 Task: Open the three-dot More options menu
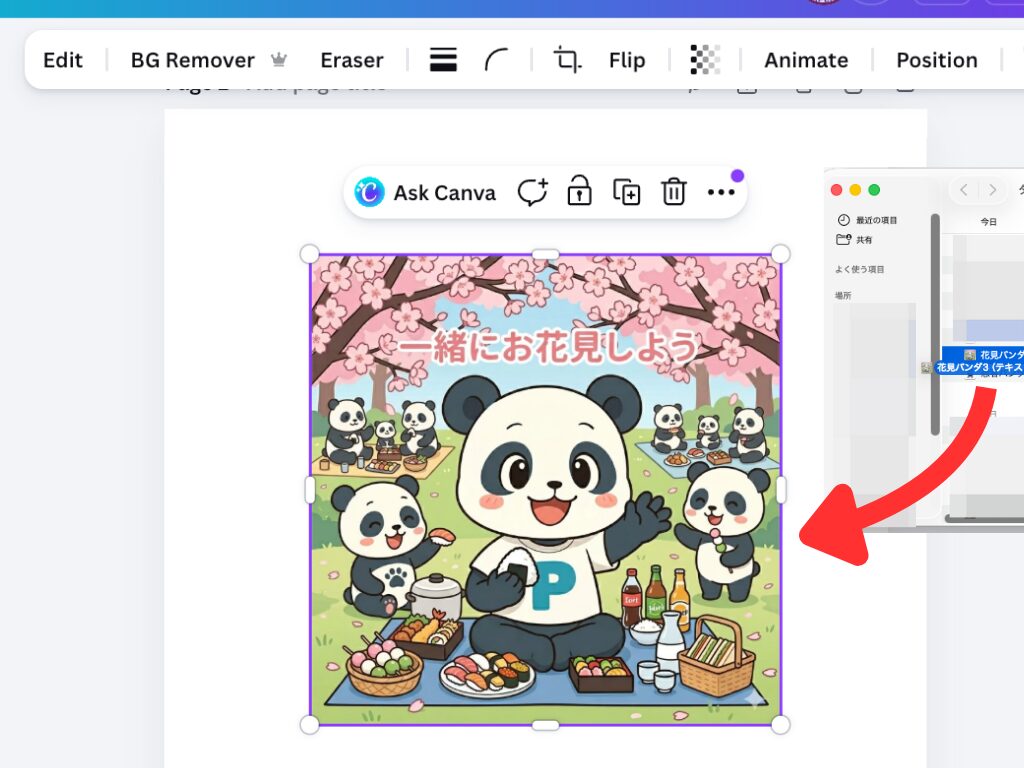[x=721, y=192]
